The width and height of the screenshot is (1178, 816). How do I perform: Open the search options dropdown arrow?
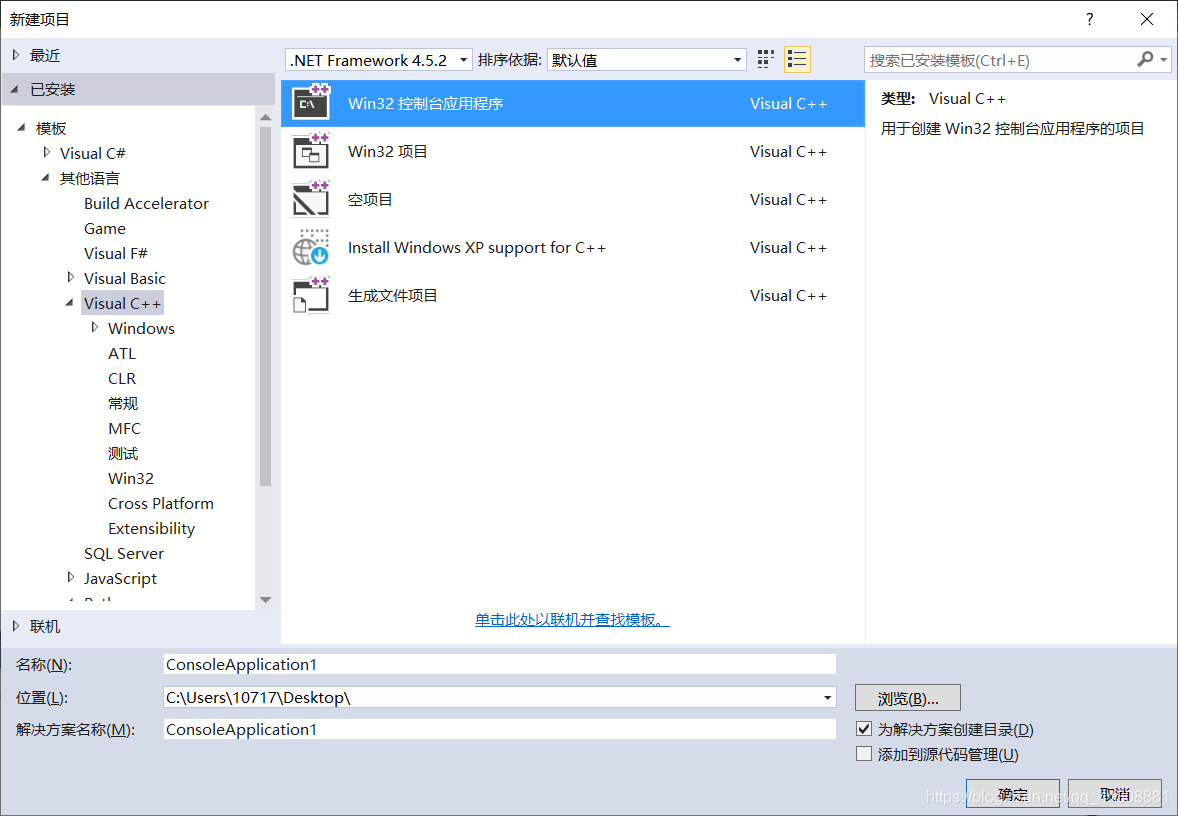click(1163, 59)
